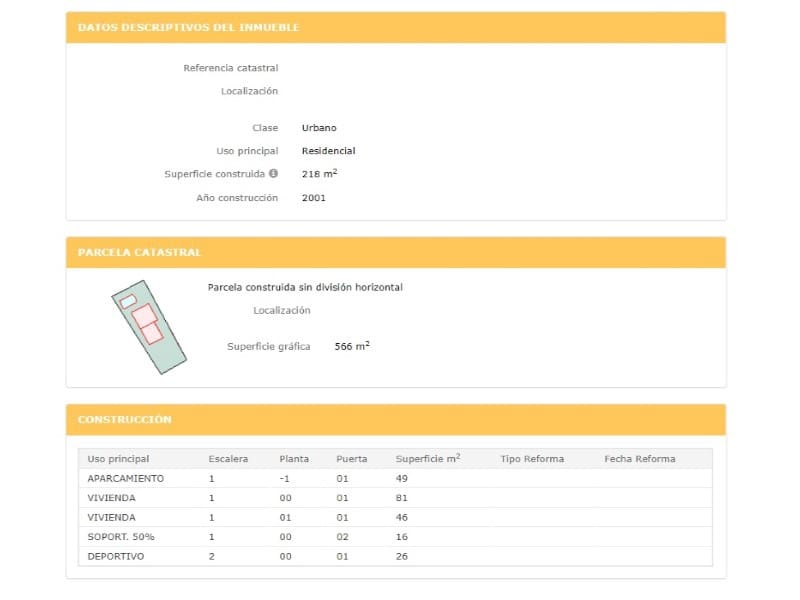This screenshot has width=800, height=600.
Task: Click 'Parcela construida sin división horizontal' text
Action: (x=305, y=287)
